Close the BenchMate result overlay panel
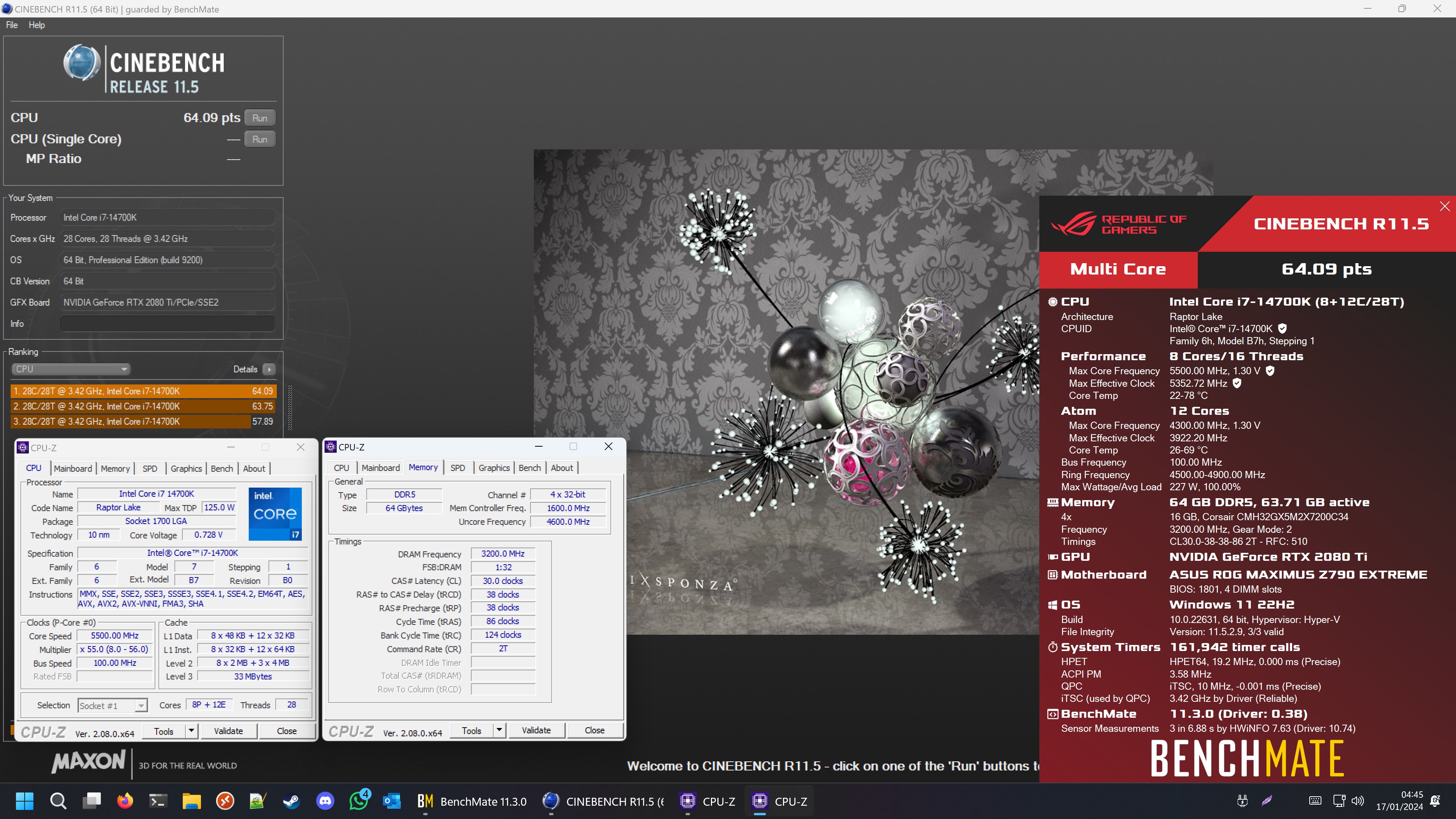Screen dimensions: 1456x819 1444,206
